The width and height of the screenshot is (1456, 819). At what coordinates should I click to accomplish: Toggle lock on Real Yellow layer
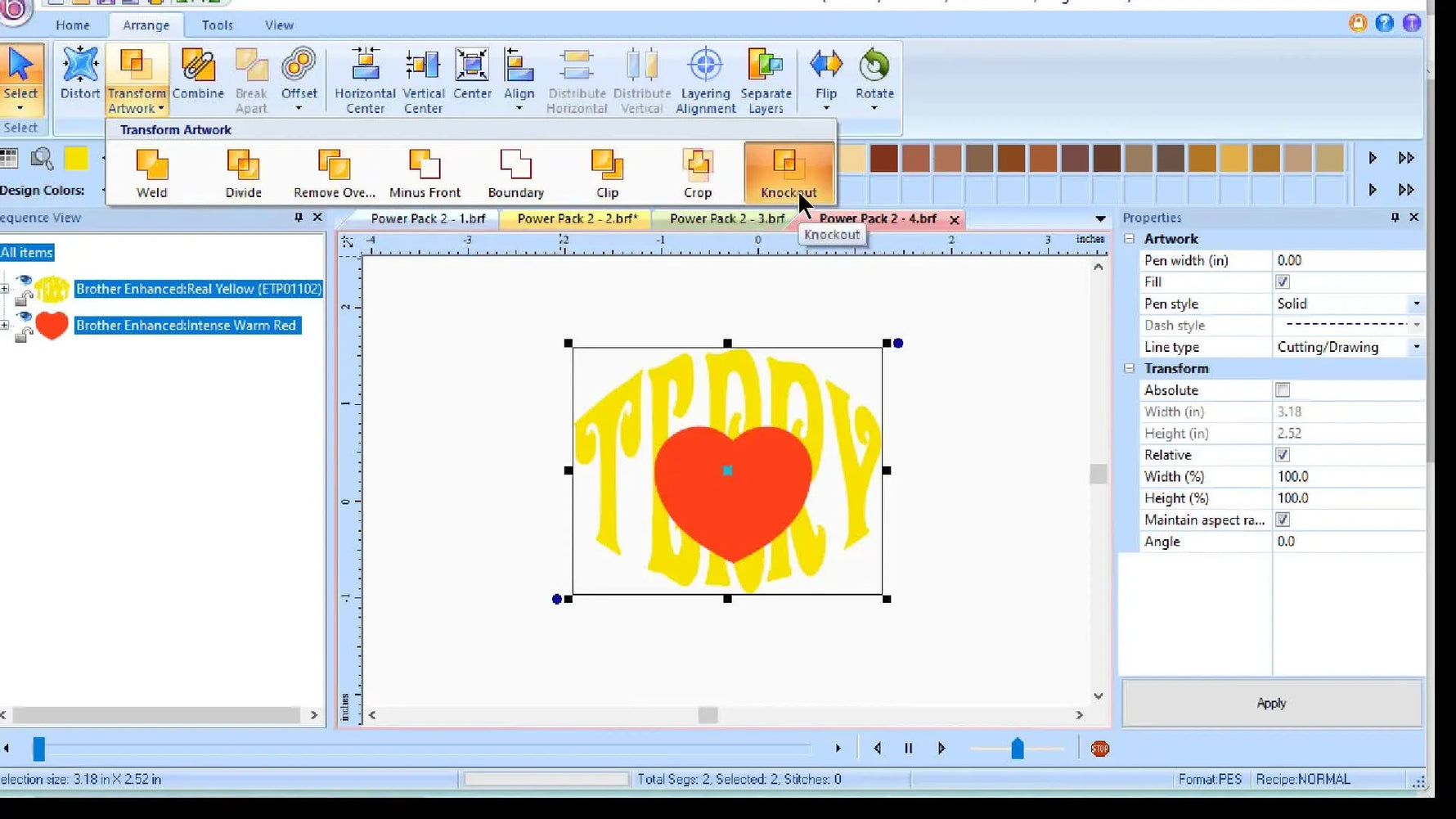[x=24, y=297]
